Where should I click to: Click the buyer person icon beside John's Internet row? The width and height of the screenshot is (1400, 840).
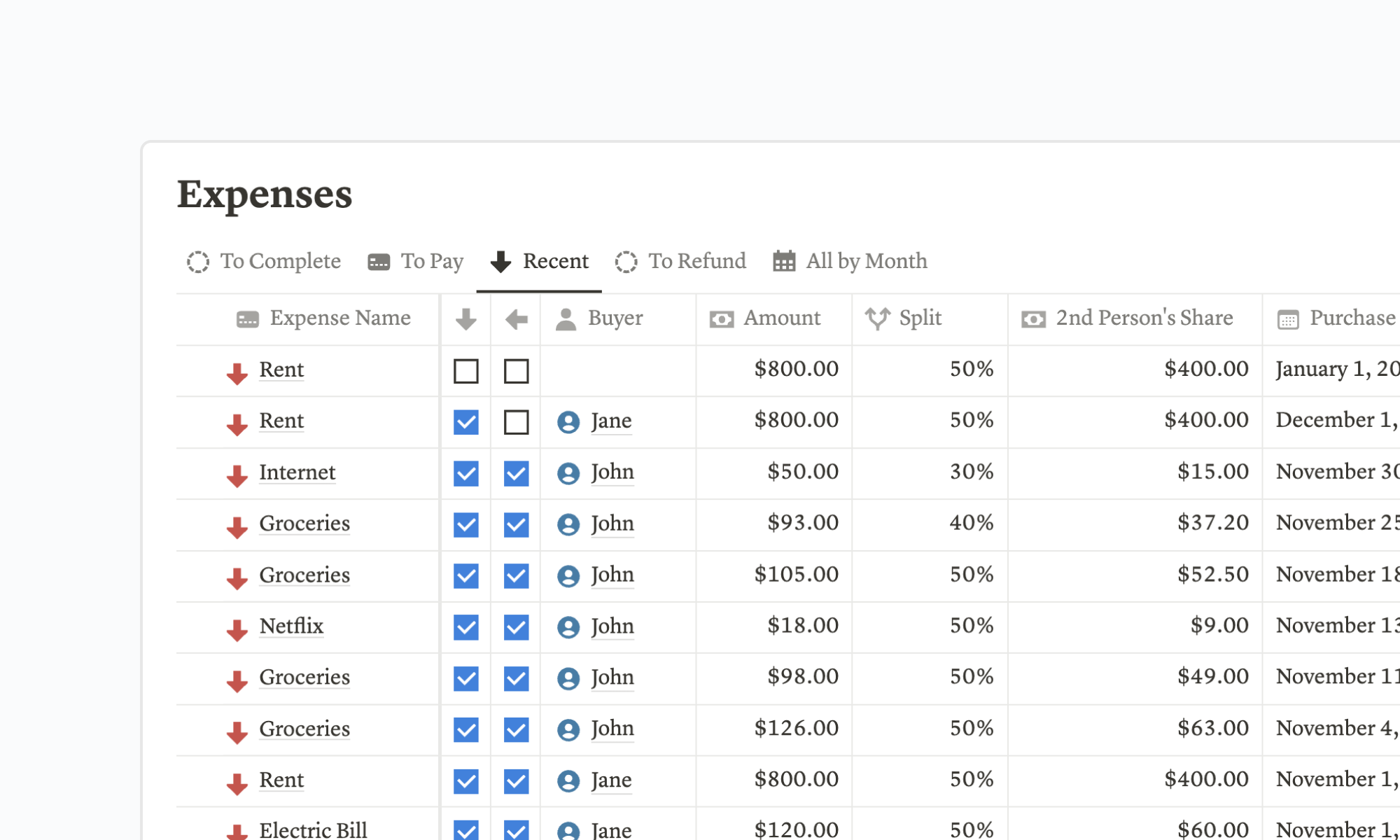[568, 473]
